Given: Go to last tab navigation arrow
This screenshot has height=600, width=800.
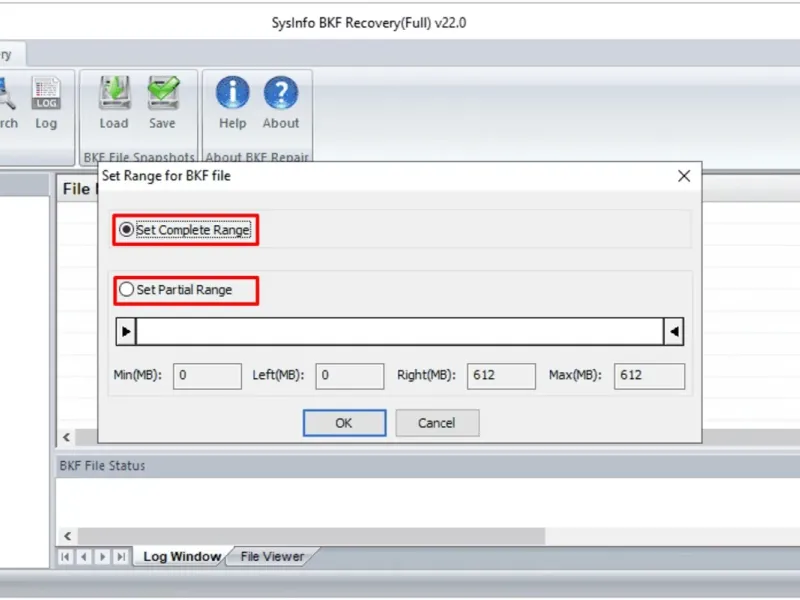Looking at the screenshot, I should [120, 557].
